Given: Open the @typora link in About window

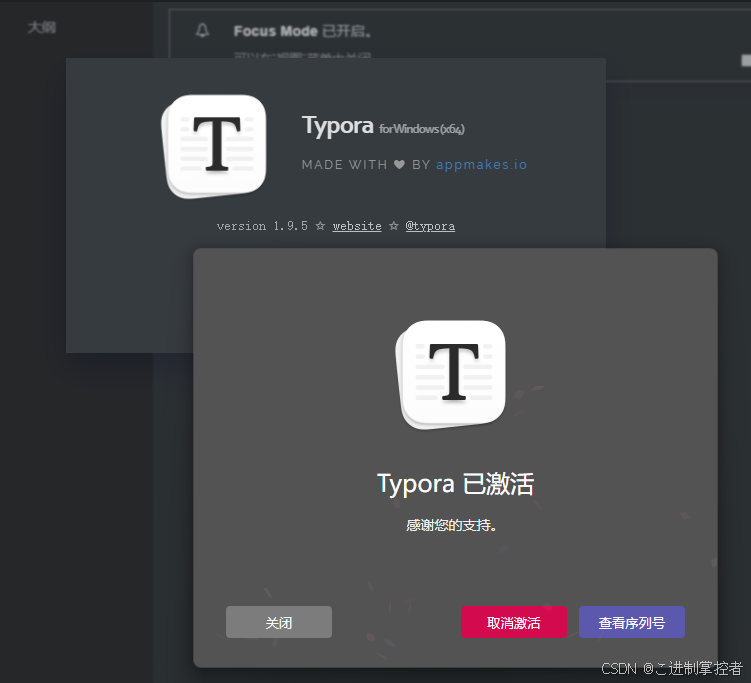Looking at the screenshot, I should (430, 226).
